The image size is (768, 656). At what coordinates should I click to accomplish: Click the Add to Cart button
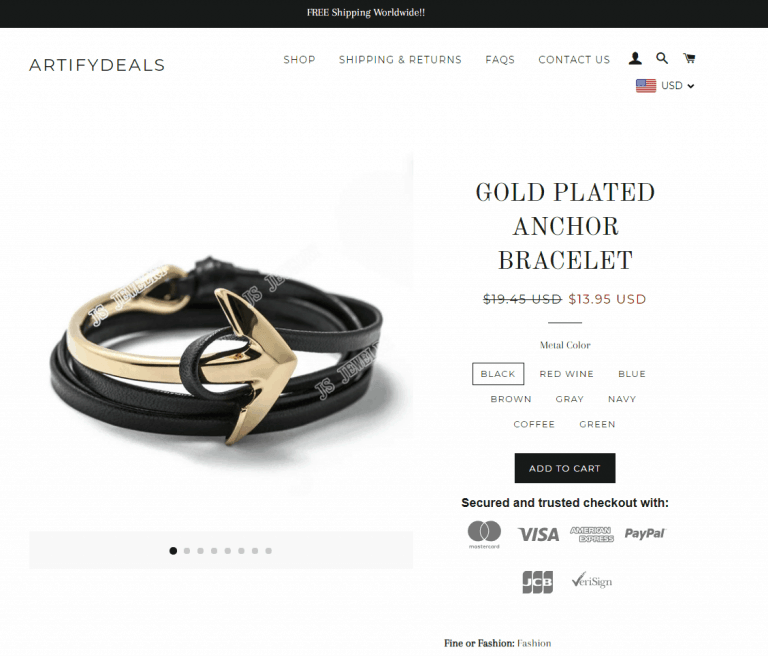565,468
